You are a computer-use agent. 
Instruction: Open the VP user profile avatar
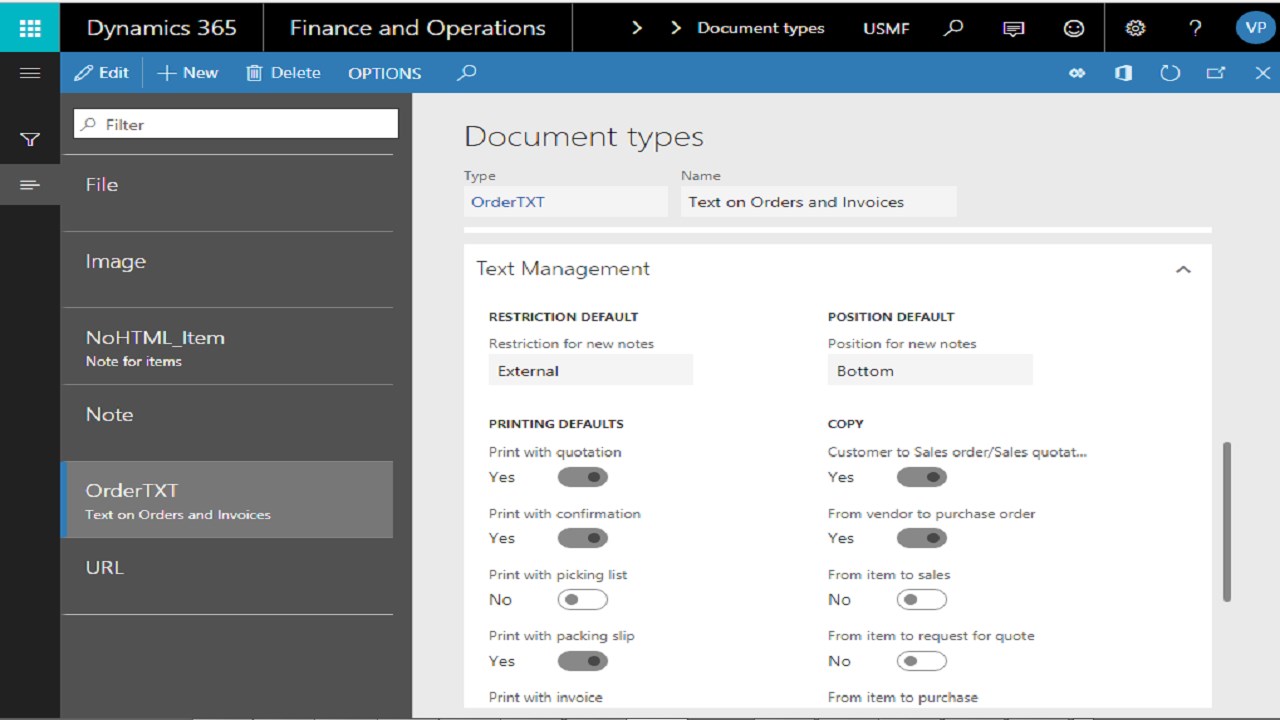pyautogui.click(x=1255, y=27)
